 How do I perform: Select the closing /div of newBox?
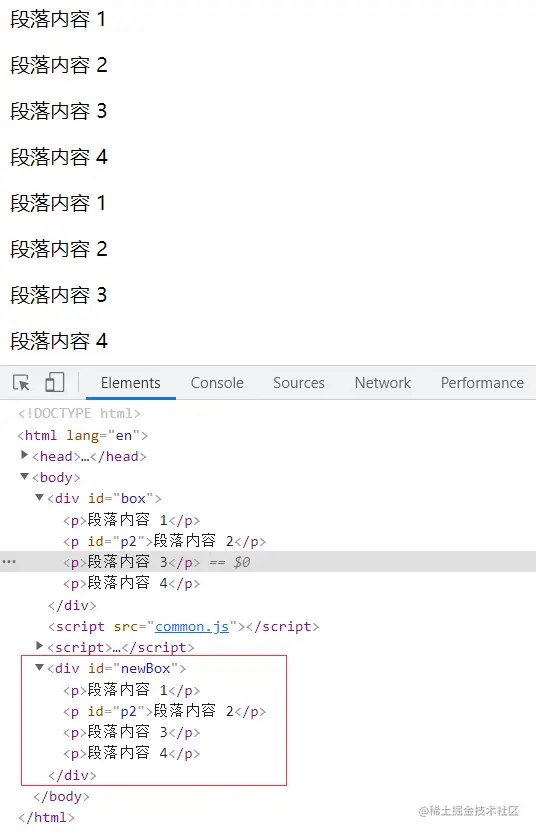coord(72,775)
